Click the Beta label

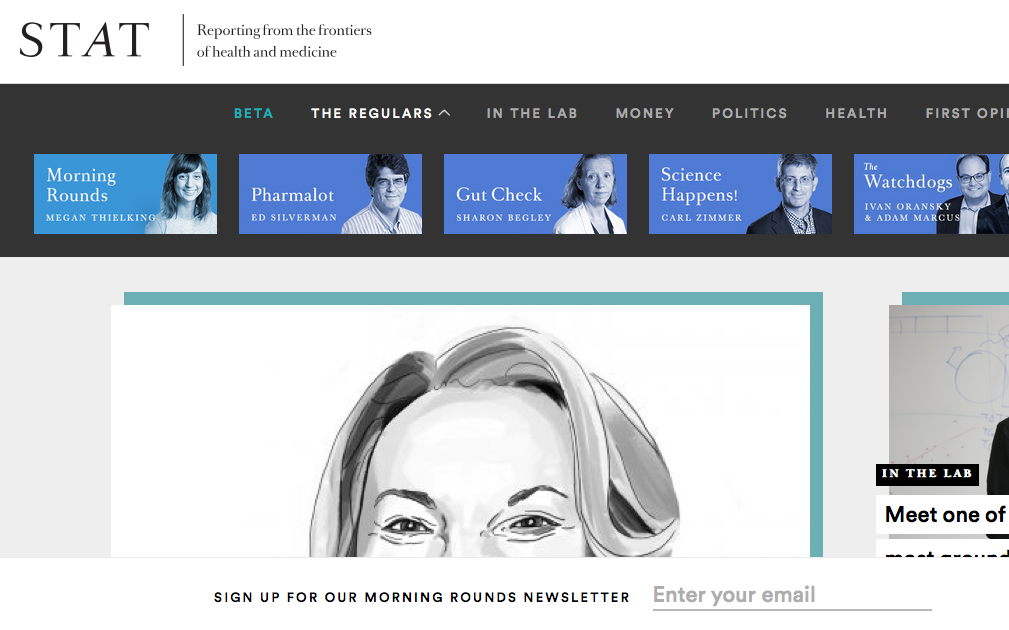254,113
